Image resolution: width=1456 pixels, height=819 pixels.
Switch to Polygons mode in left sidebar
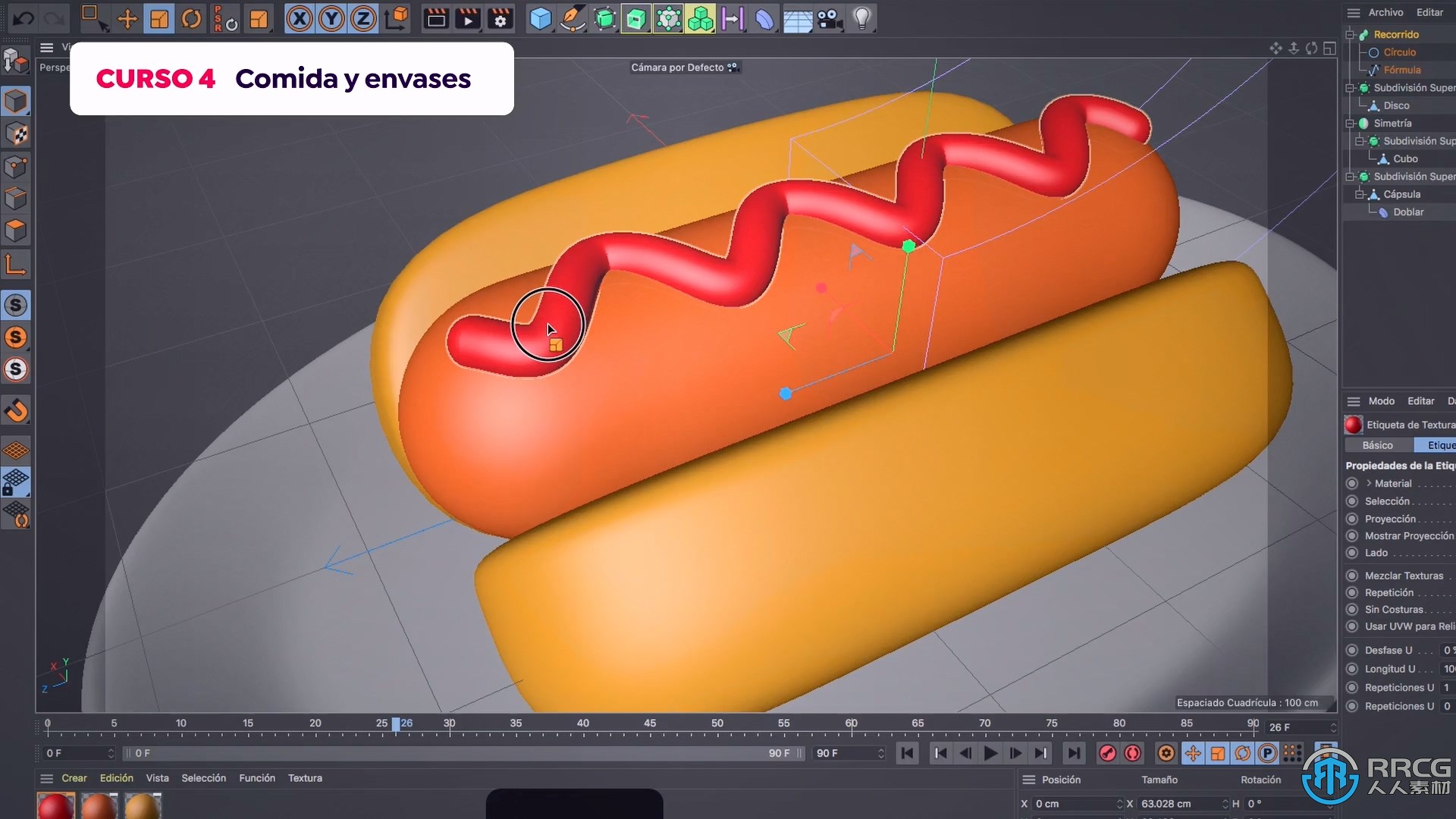click(16, 230)
